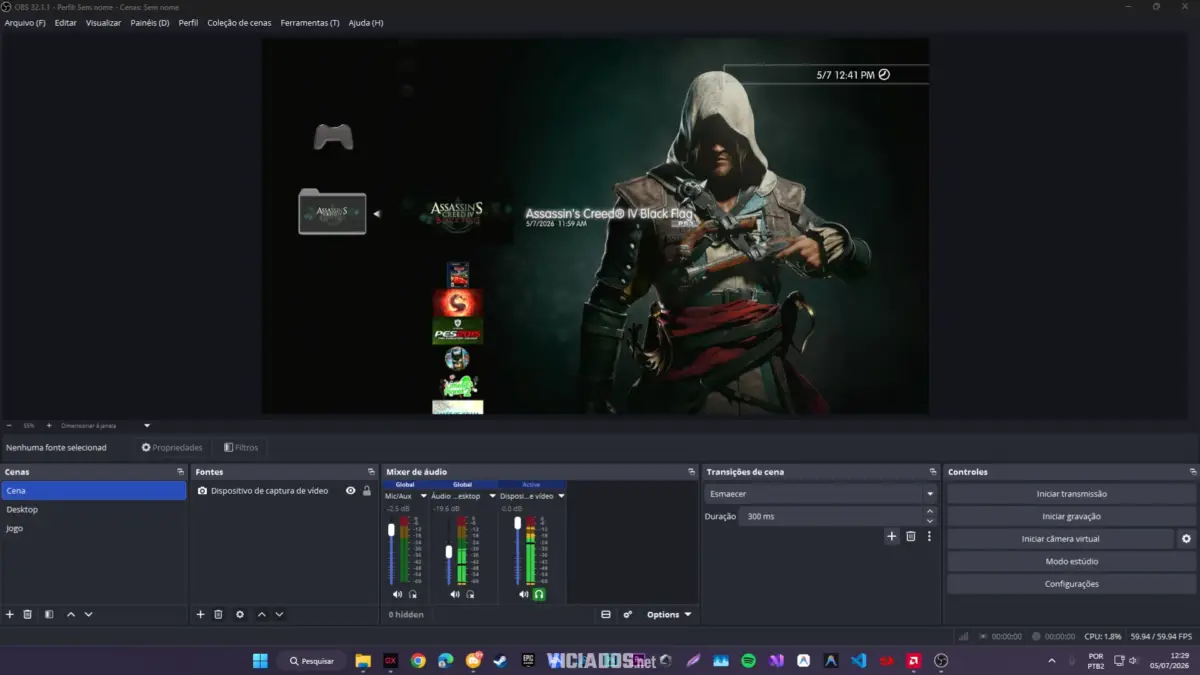
Task: Open advanced audio properties gears icon
Action: pos(628,614)
